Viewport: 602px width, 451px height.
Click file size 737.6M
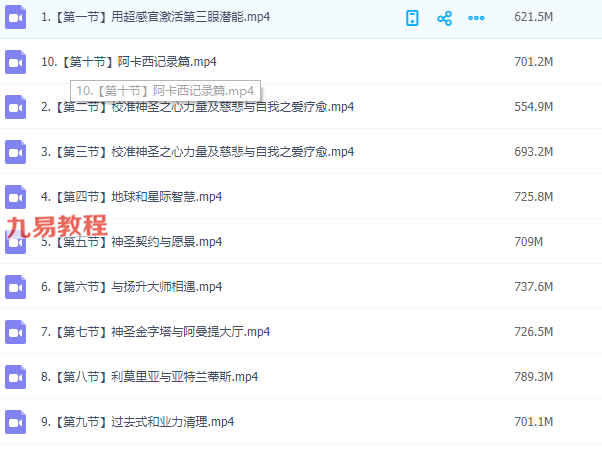533,287
